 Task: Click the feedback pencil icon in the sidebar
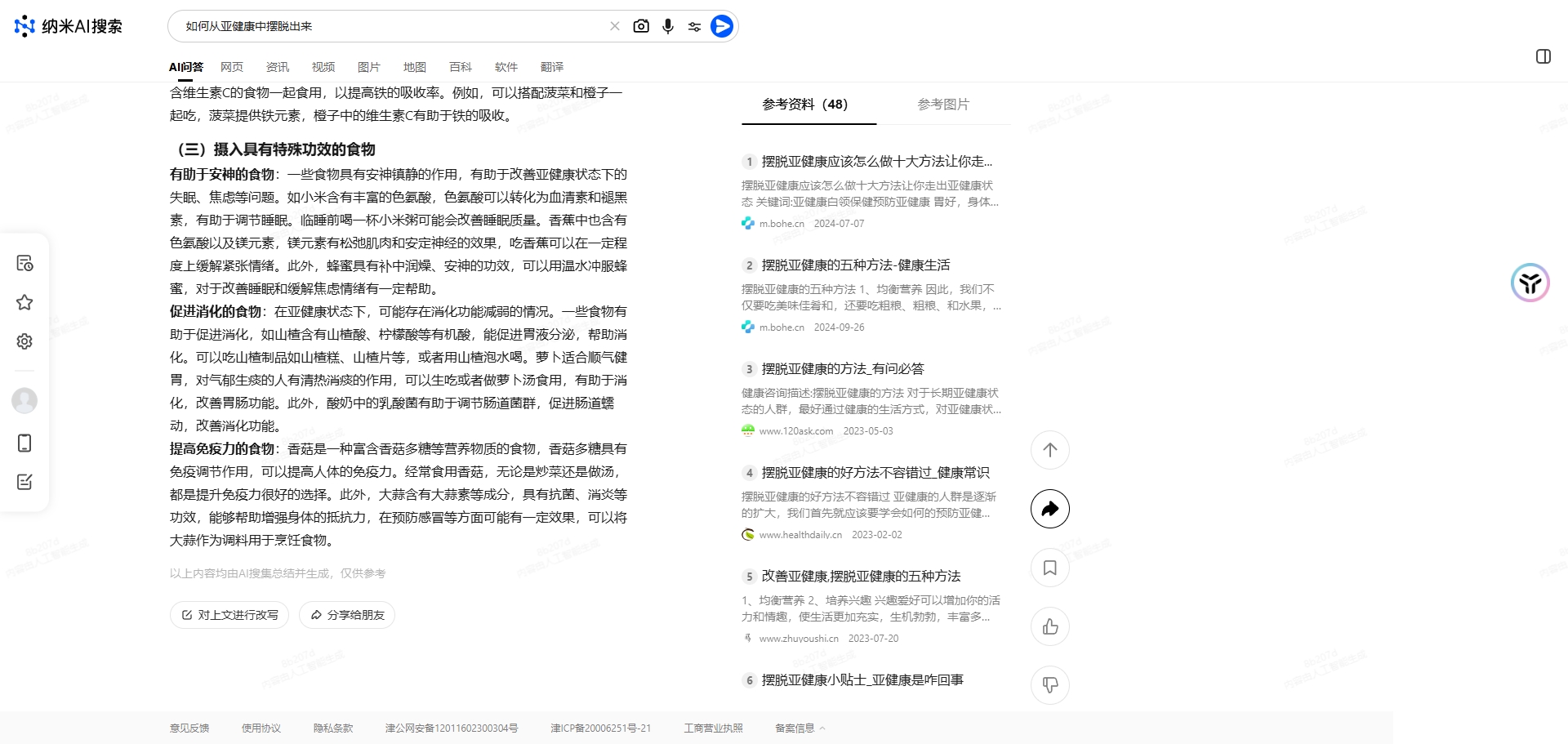24,482
